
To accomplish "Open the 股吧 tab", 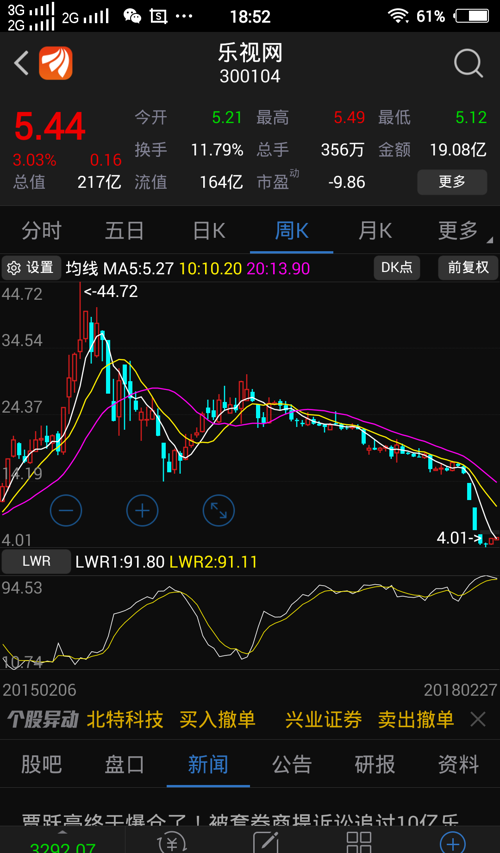I will point(41,765).
